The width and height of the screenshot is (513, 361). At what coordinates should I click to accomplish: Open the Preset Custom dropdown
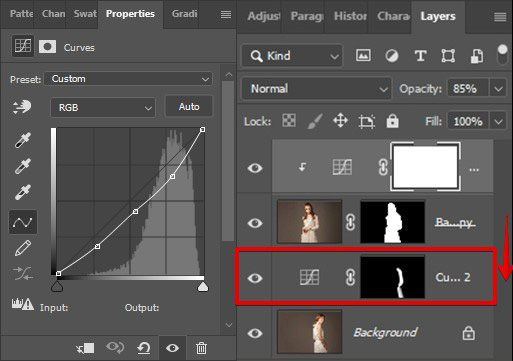(x=128, y=79)
